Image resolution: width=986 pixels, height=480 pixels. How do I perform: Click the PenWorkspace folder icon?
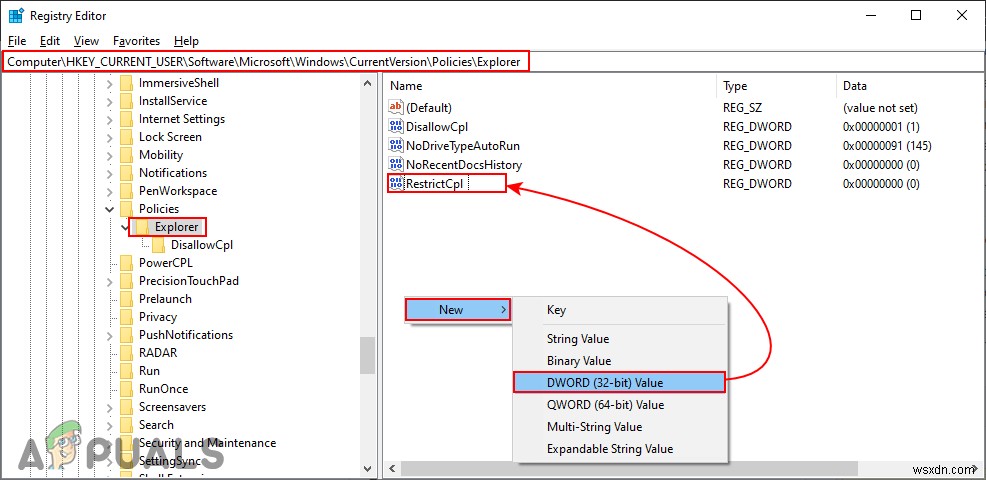tap(126, 191)
